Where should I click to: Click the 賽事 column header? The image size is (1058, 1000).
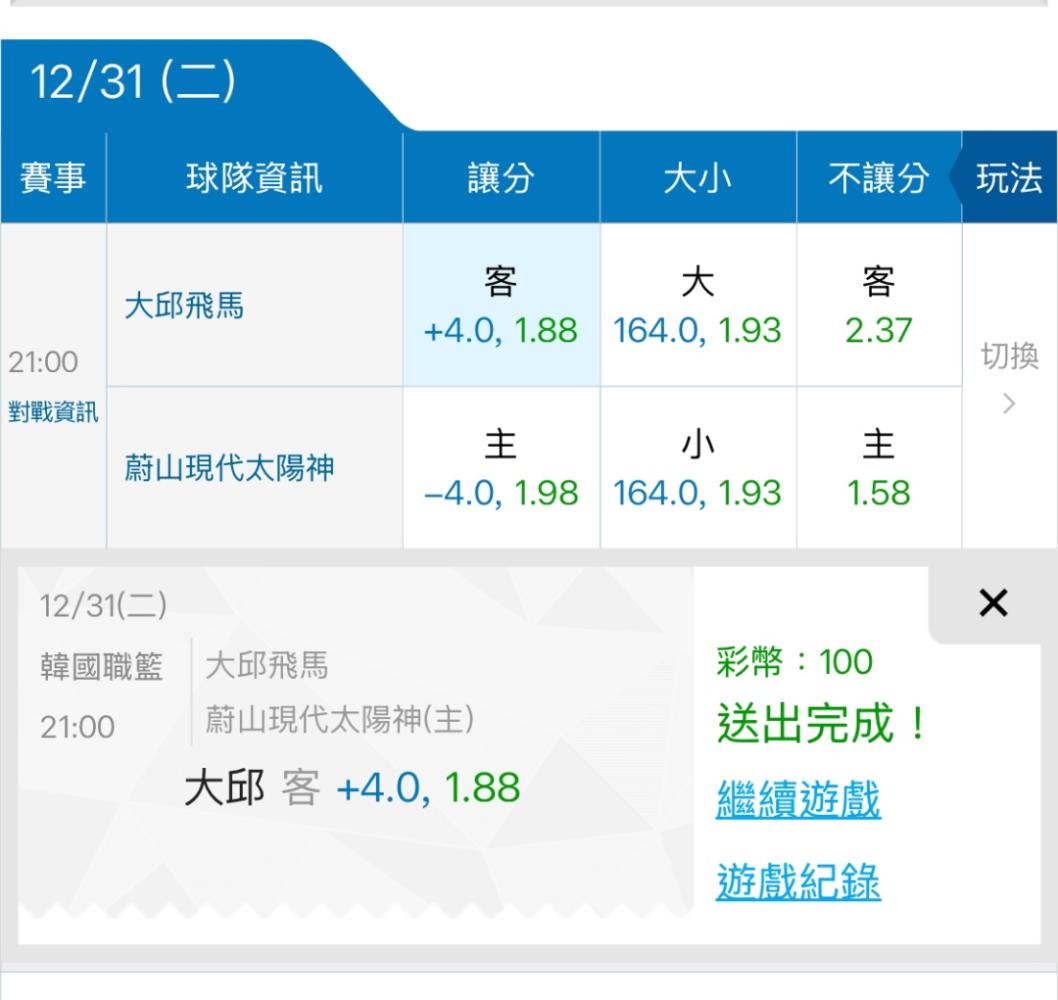click(53, 177)
